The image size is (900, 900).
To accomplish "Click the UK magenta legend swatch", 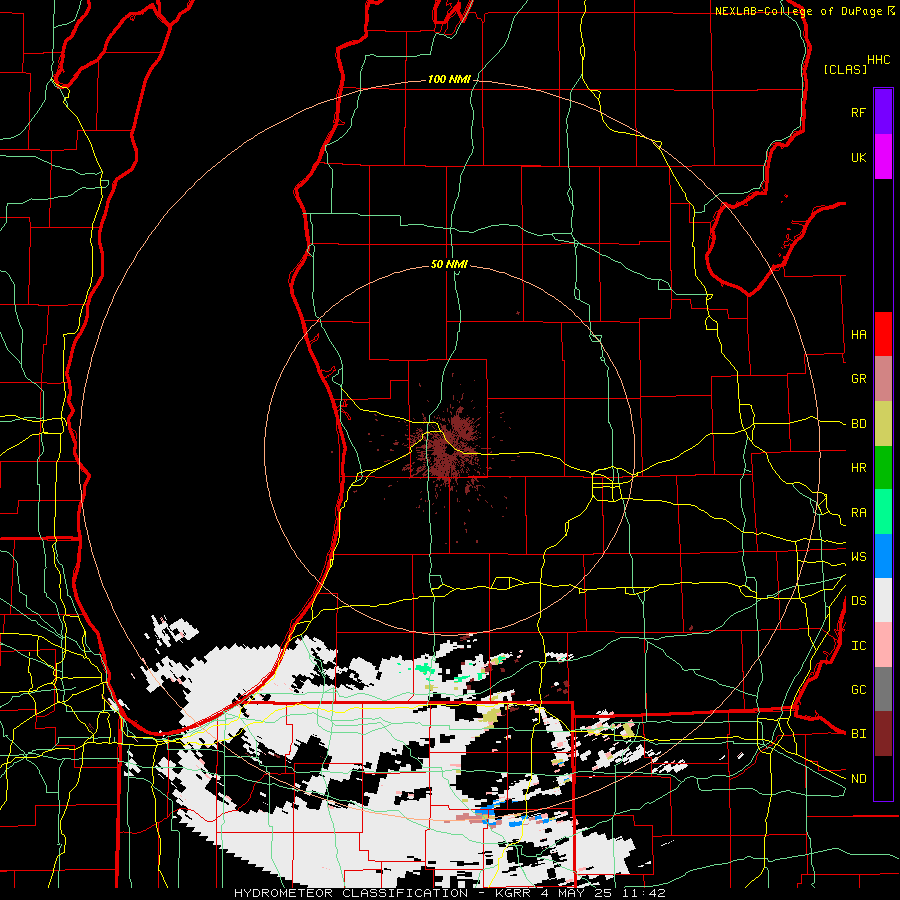I will pos(883,157).
